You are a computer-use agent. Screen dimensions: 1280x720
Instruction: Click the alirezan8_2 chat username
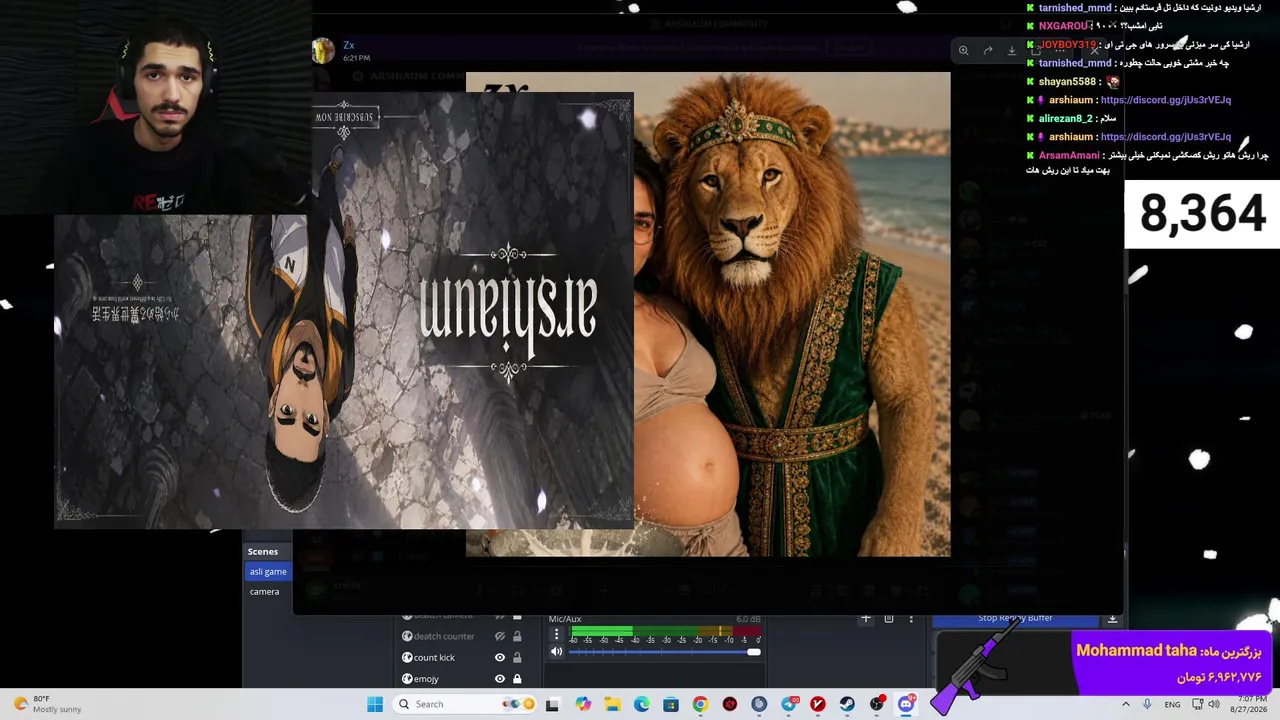[x=1066, y=119]
